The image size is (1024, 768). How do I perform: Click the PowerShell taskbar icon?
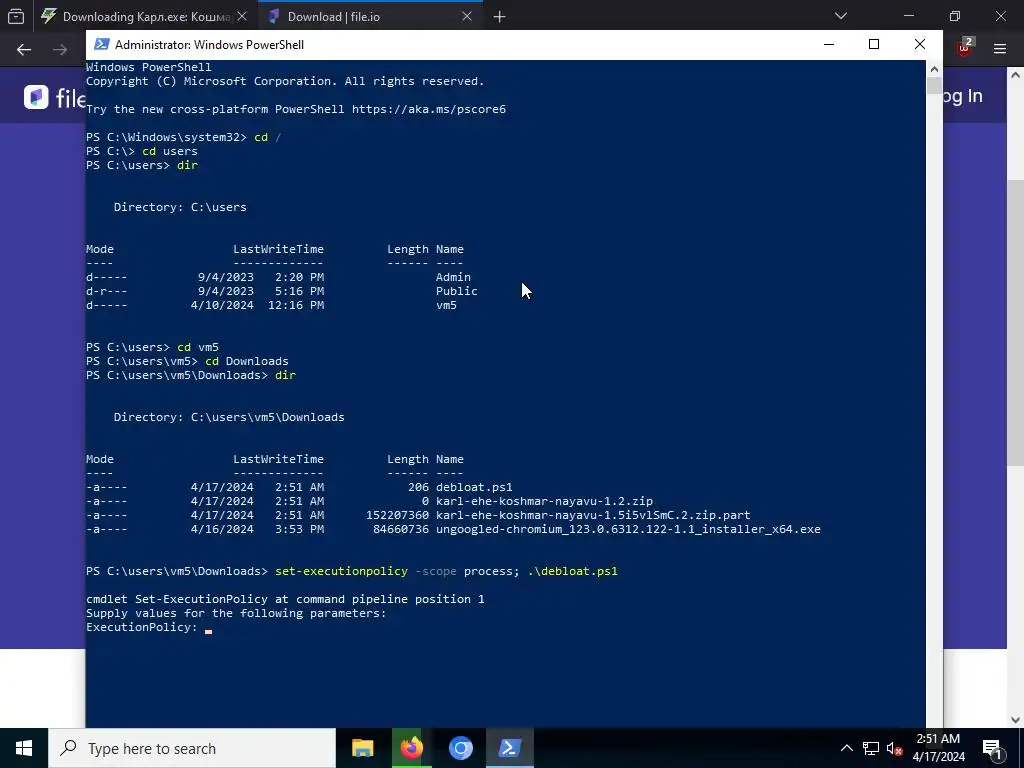[509, 748]
